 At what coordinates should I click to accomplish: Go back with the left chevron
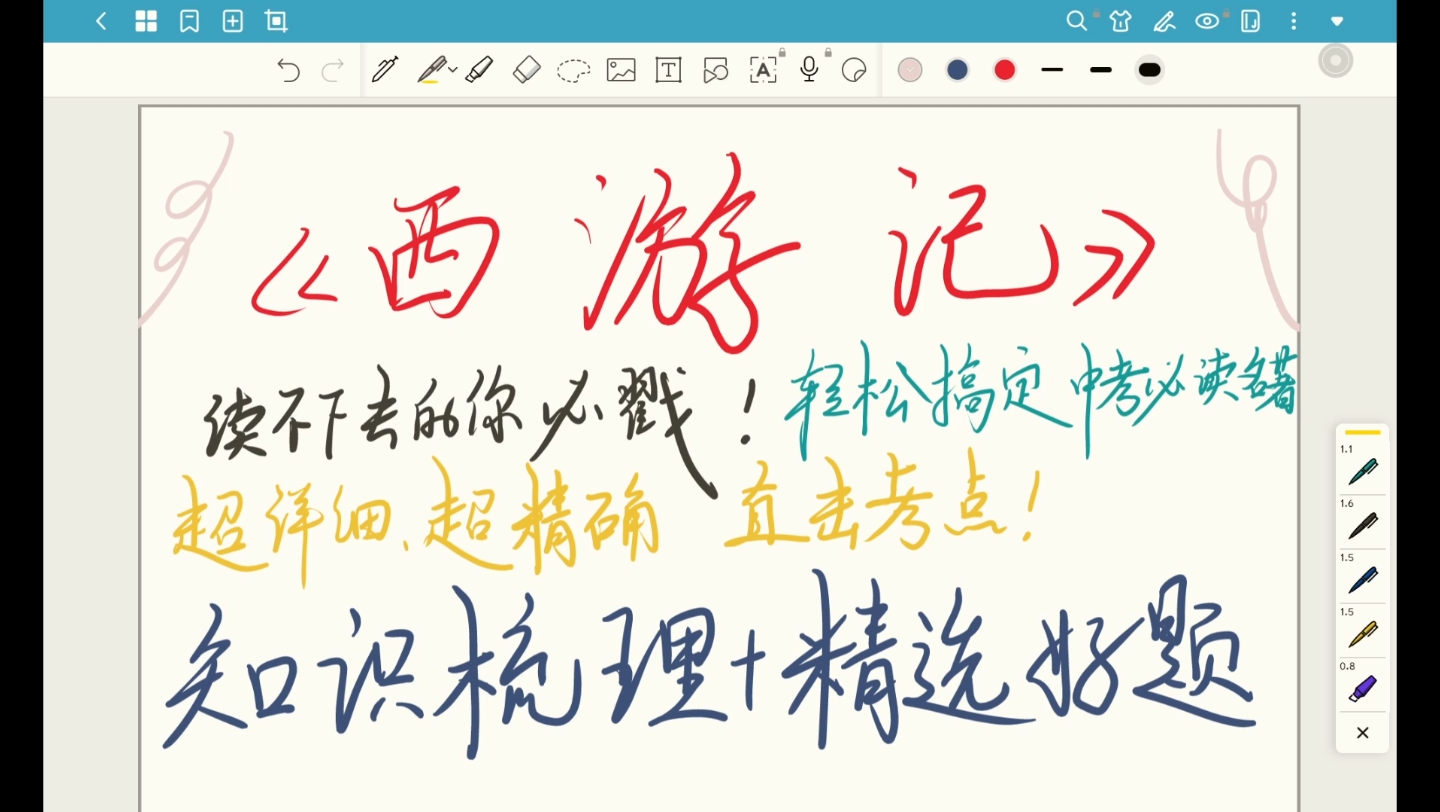(x=101, y=21)
